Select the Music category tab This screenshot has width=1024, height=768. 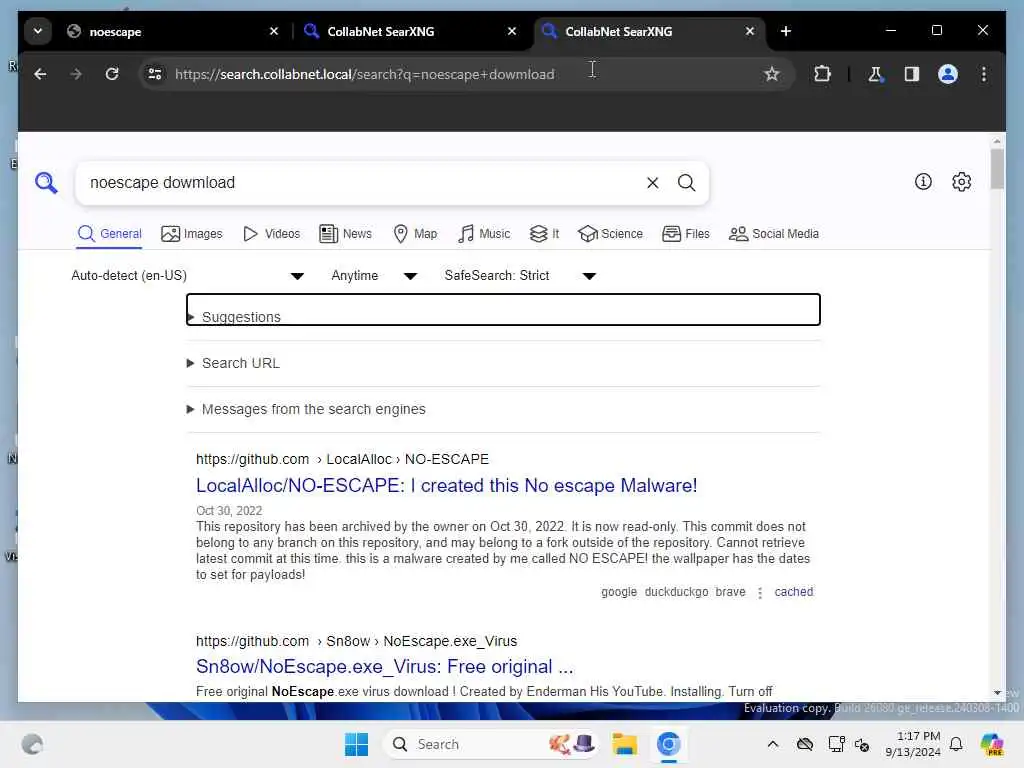484,234
